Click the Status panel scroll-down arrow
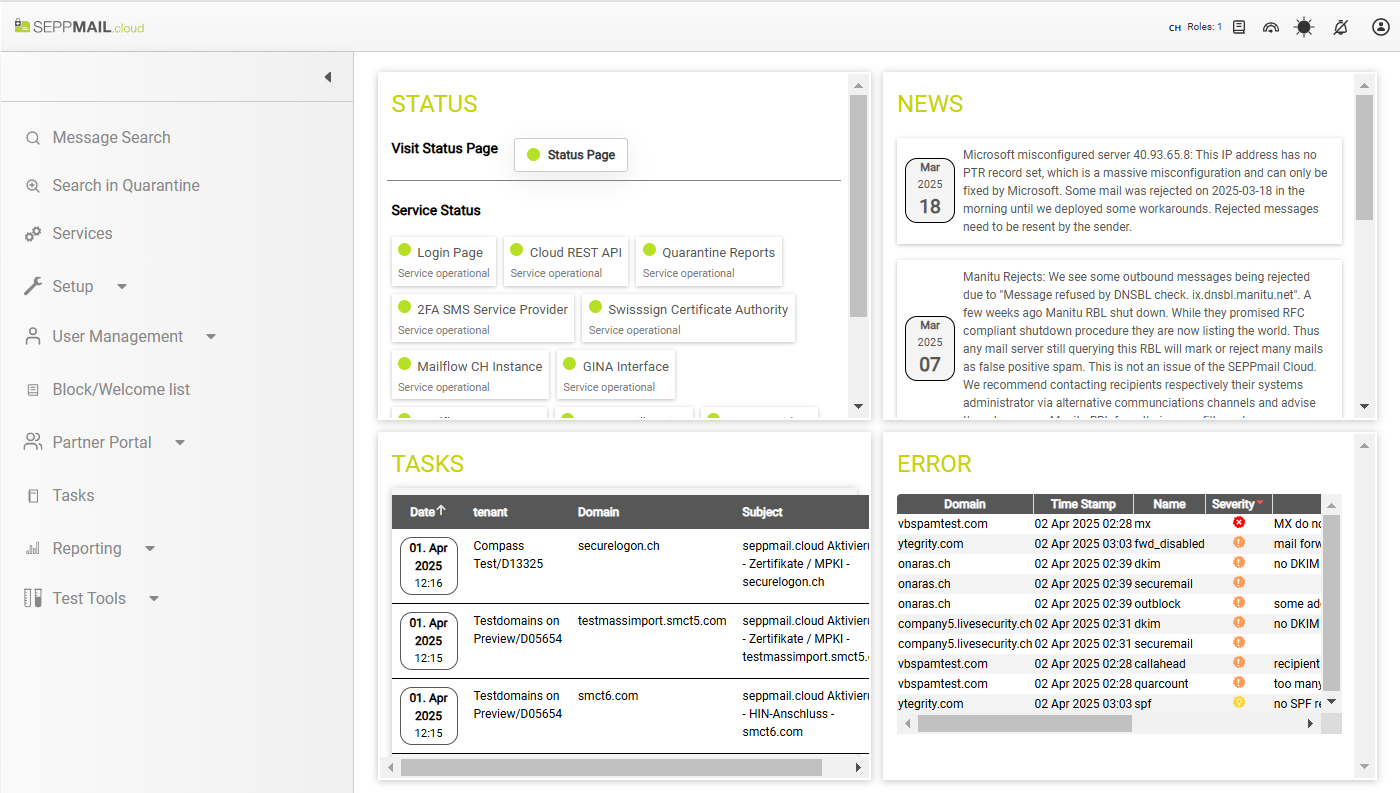 point(858,407)
